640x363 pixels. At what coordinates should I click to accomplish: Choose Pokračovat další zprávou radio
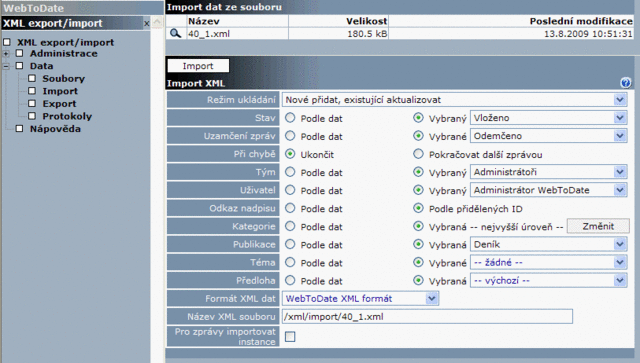[x=418, y=154]
